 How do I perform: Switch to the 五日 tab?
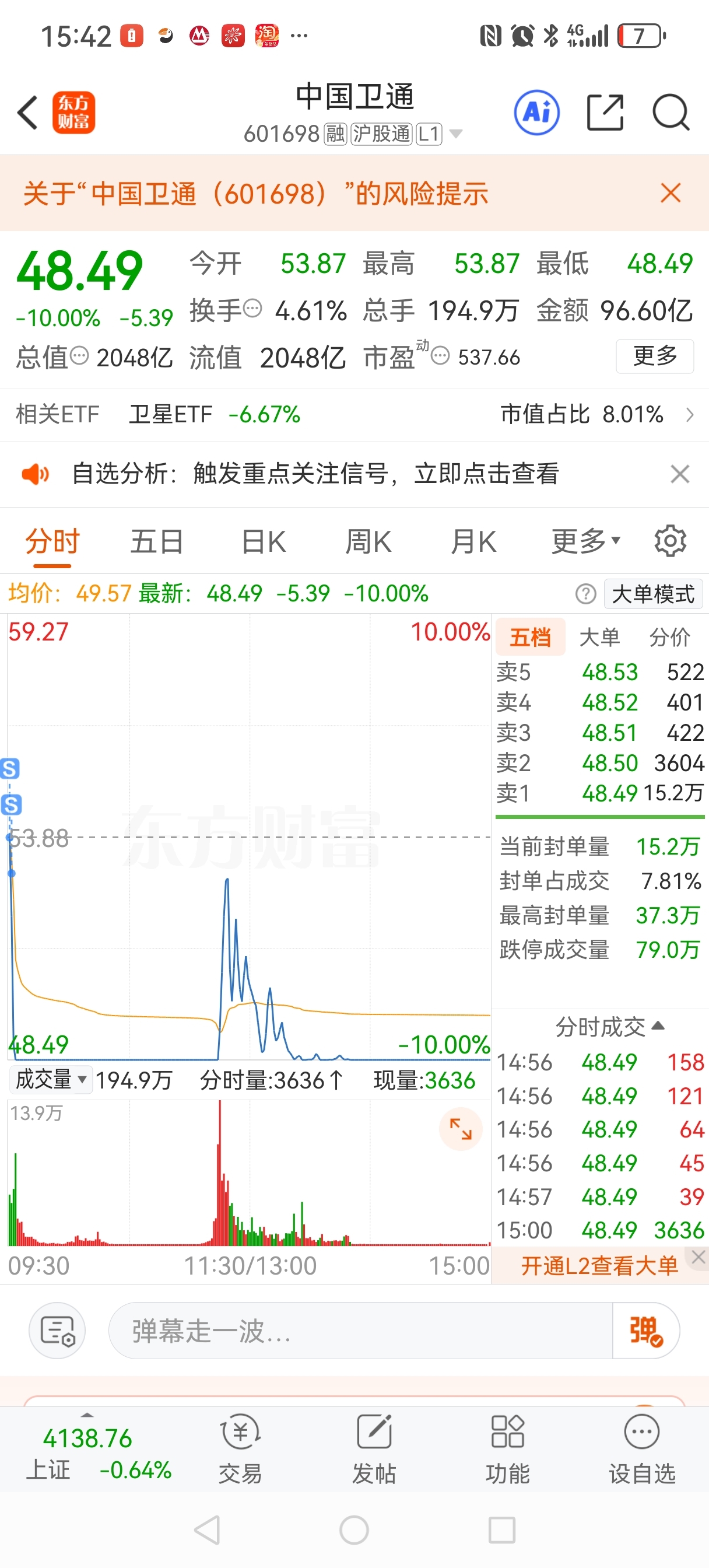(157, 541)
